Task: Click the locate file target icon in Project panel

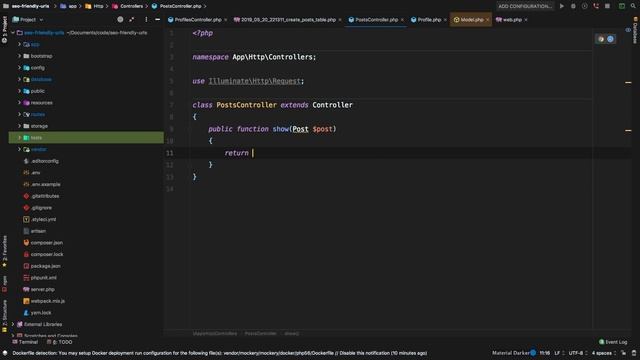Action: (x=120, y=19)
